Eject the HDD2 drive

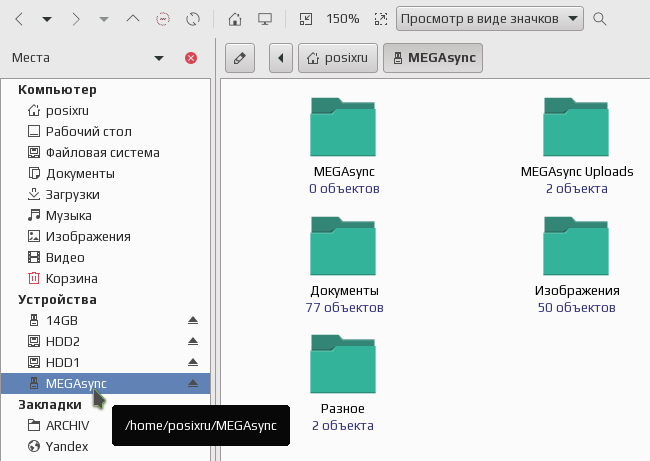(193, 341)
